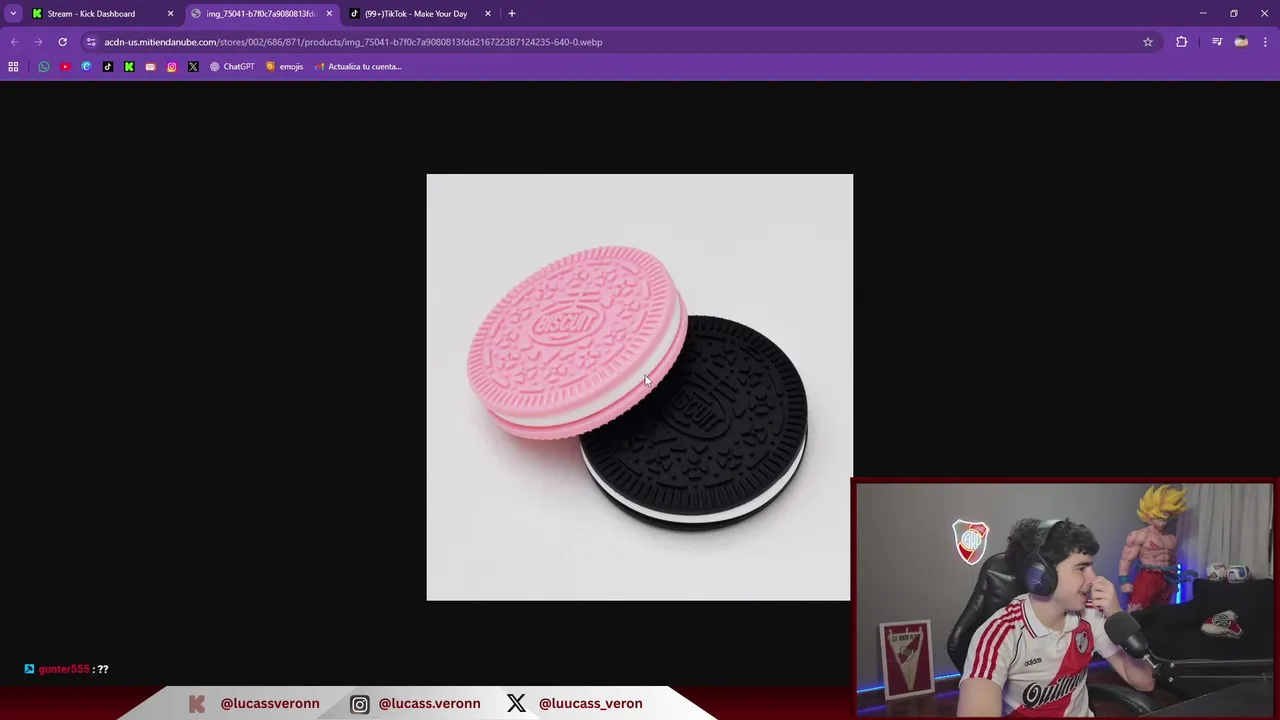Open the Actualiza tu cuenta bookmark

(x=358, y=66)
